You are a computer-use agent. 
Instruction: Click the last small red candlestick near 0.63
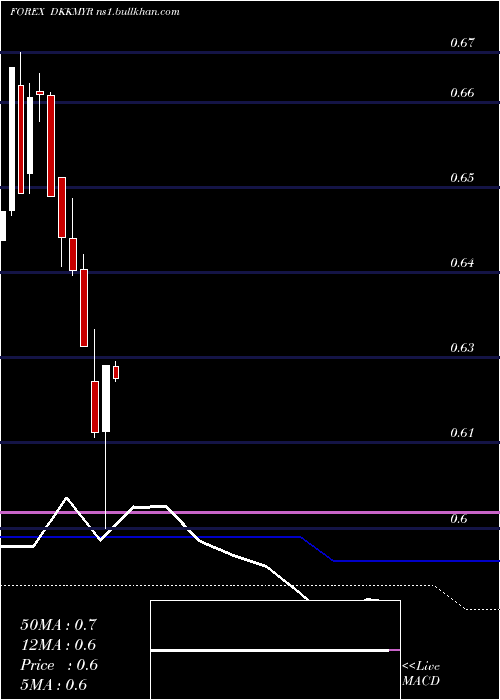[x=116, y=372]
